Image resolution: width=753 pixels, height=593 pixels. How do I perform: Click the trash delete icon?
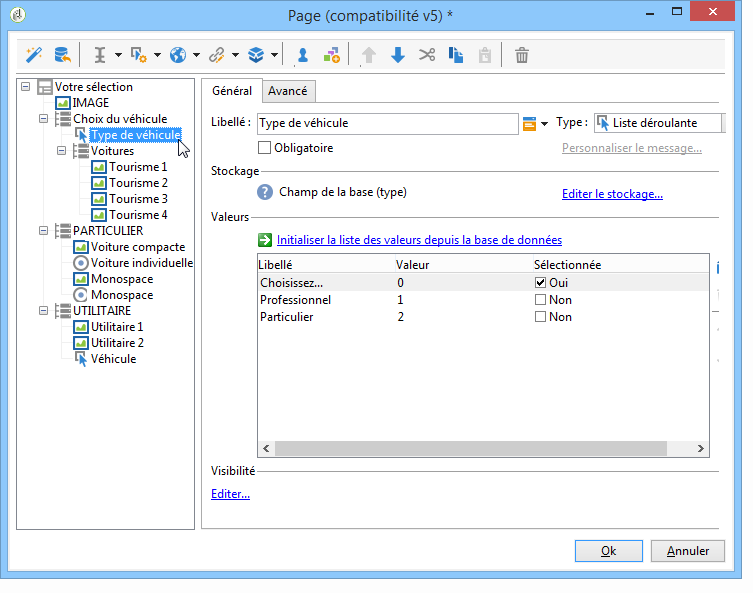coord(521,55)
